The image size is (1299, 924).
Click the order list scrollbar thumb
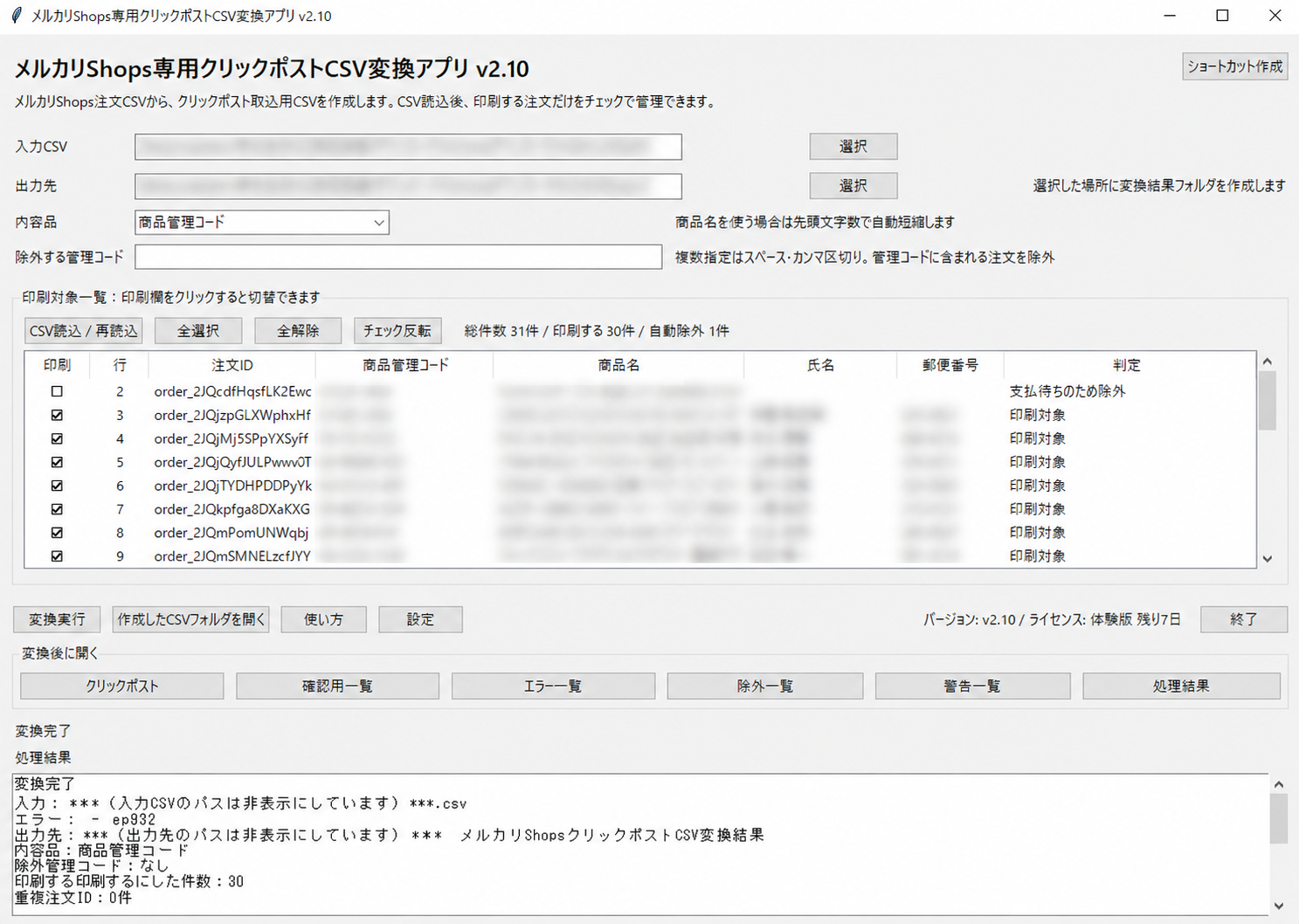(x=1268, y=400)
